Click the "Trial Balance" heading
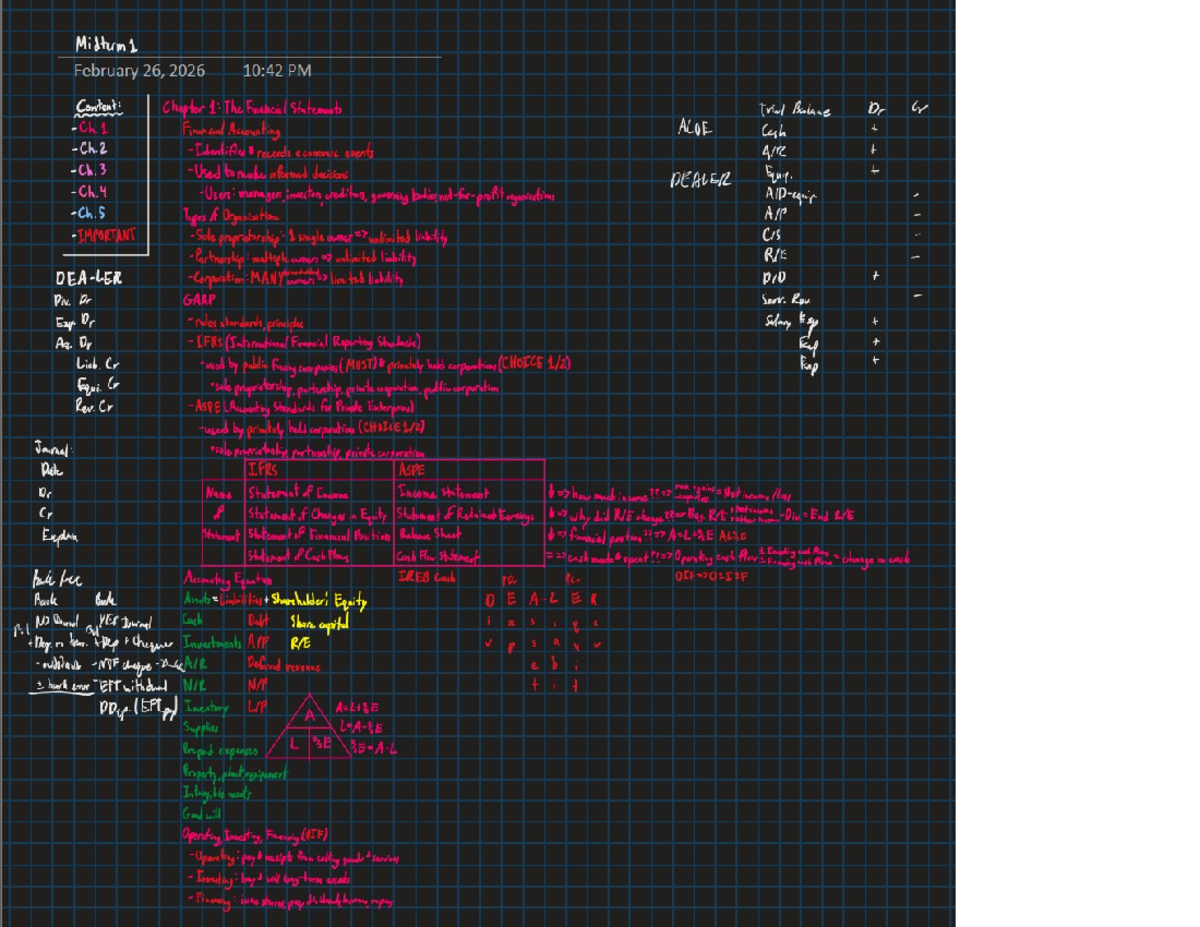Image resolution: width=1200 pixels, height=927 pixels. coord(796,111)
